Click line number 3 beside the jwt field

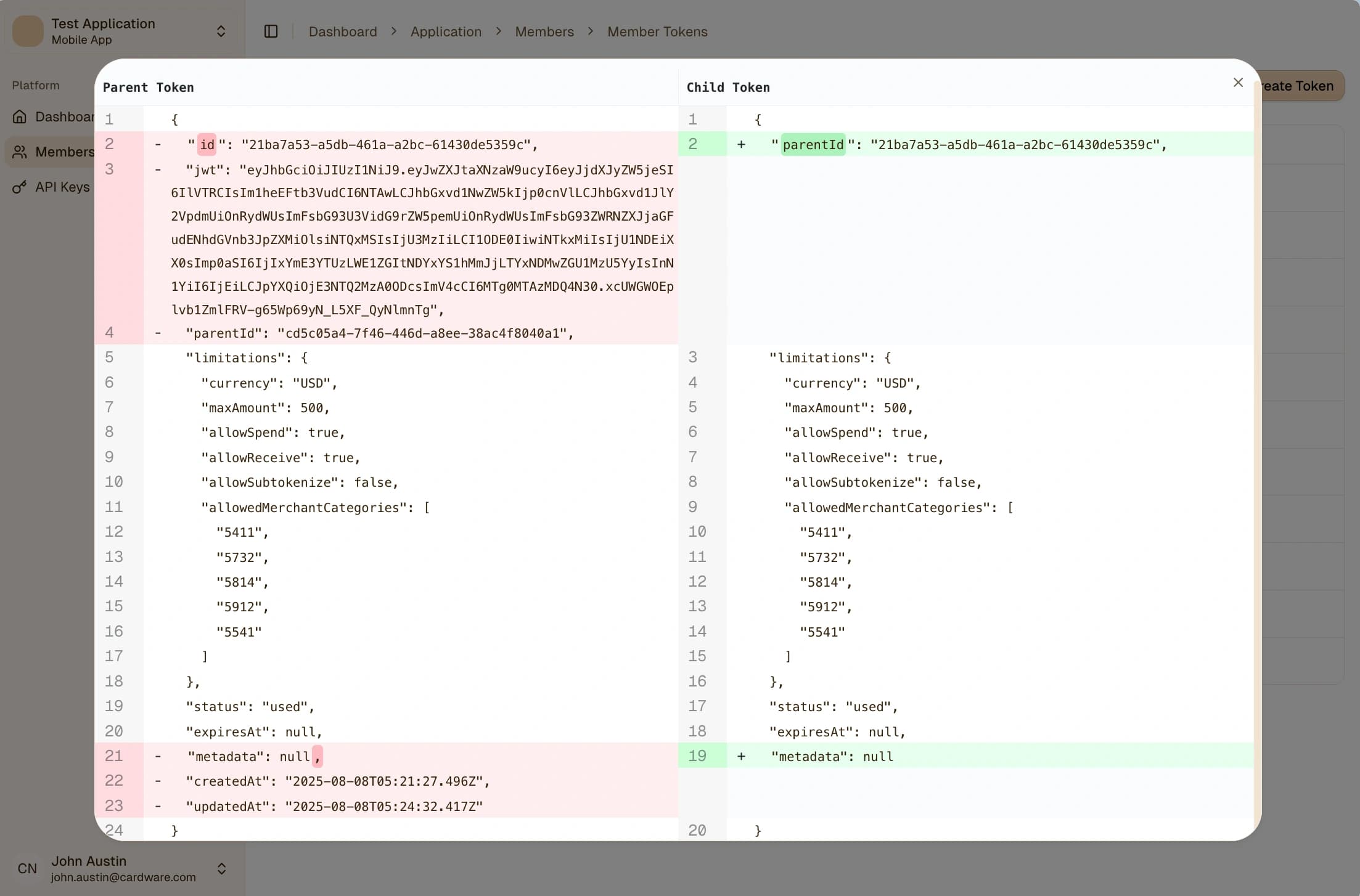pos(109,169)
